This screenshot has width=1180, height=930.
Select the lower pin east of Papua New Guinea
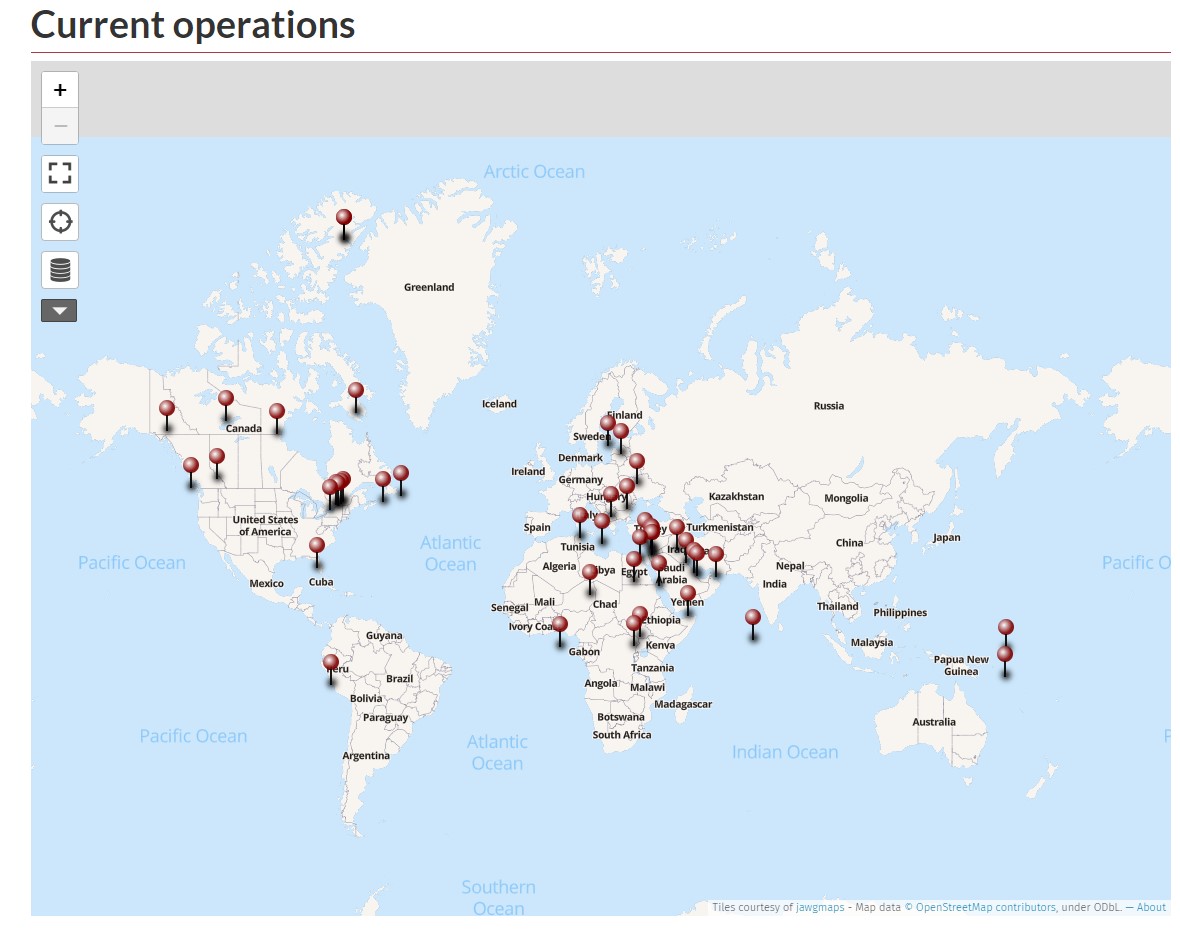(x=1005, y=655)
